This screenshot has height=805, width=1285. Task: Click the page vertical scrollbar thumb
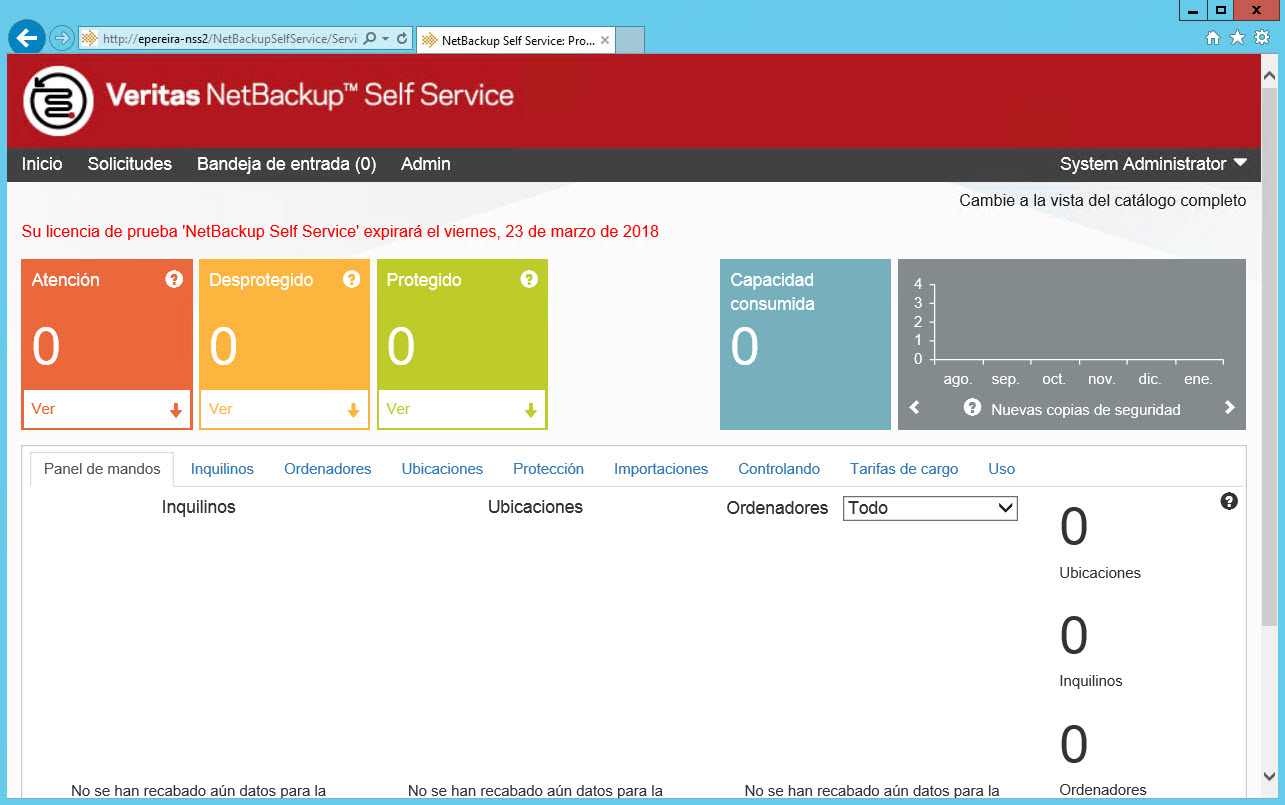pos(1270,359)
